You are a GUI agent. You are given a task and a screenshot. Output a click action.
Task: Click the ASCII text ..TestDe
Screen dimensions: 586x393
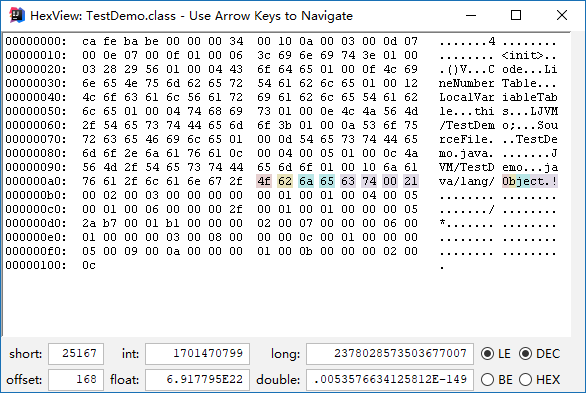pos(530,139)
